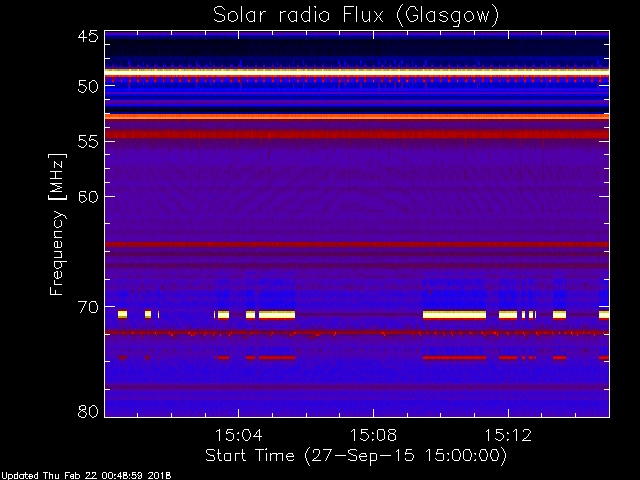
Task: Click the 15:08 time tick label
Action: (x=373, y=435)
